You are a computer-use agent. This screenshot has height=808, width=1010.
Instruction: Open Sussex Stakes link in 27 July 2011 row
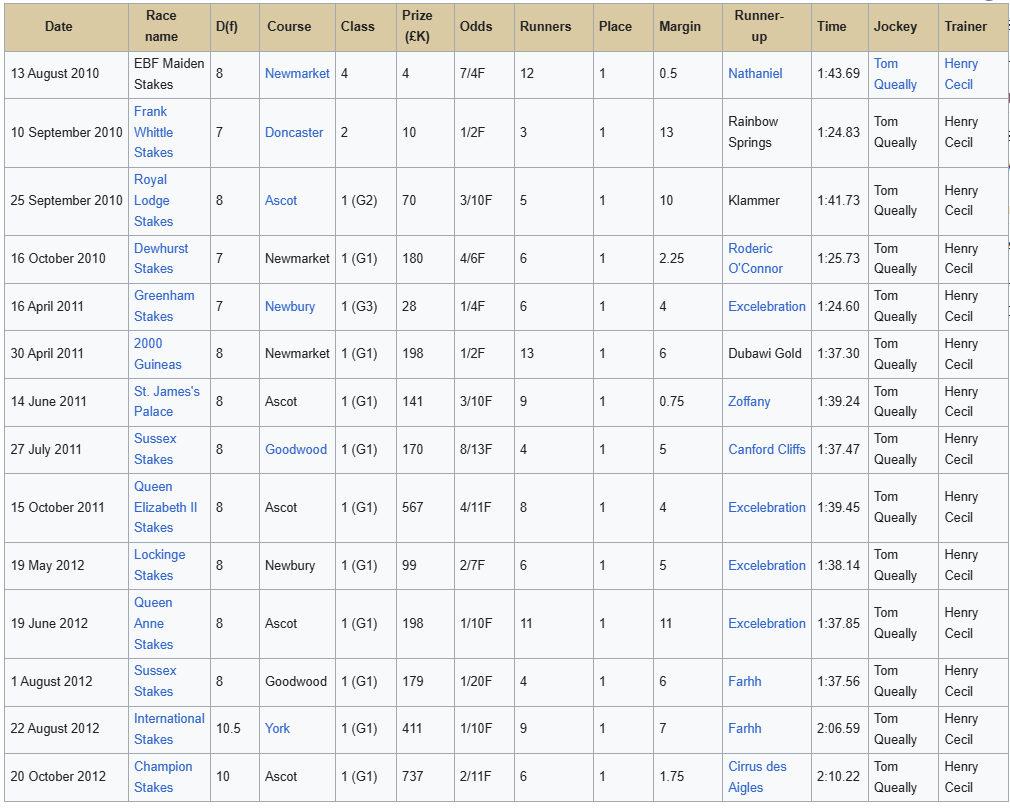(155, 449)
